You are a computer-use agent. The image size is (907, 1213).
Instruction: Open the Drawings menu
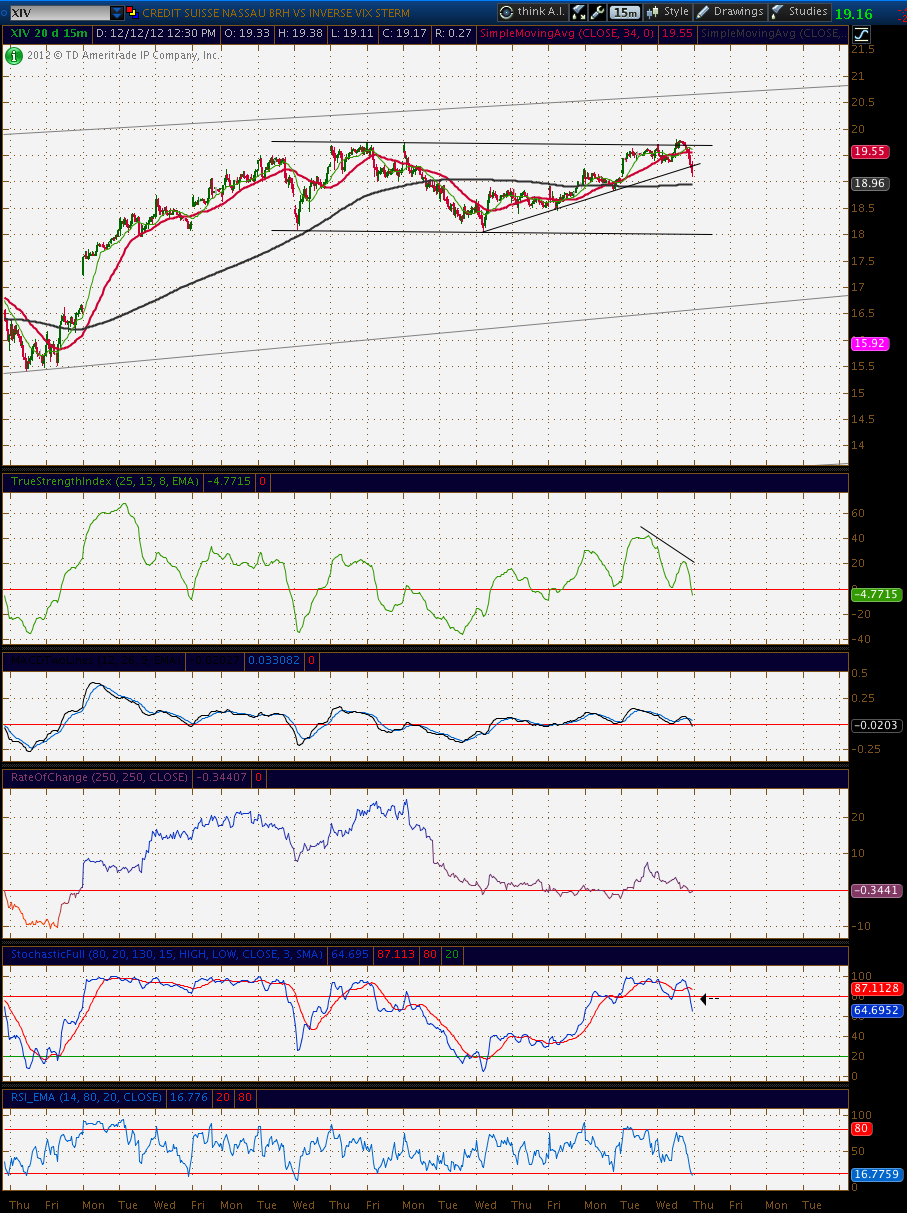[x=730, y=12]
